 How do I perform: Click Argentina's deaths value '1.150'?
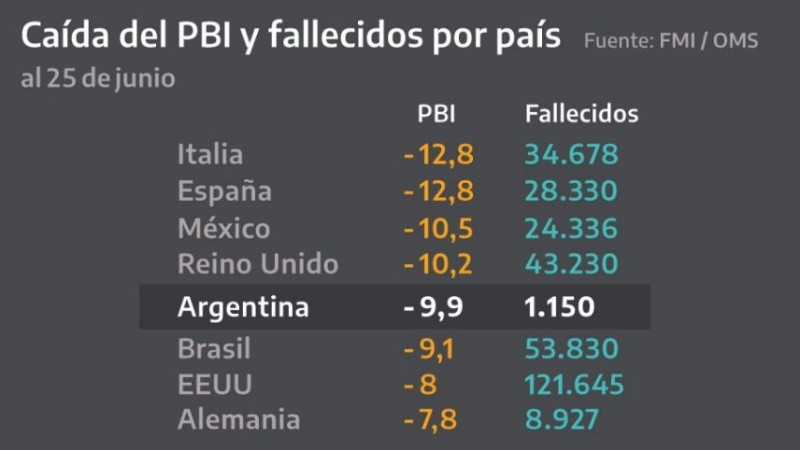[560, 307]
